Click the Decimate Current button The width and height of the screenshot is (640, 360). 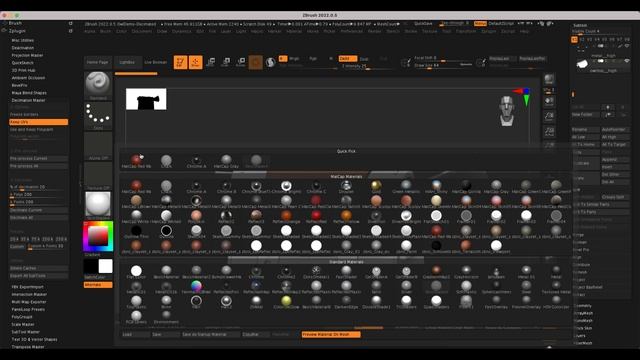coord(38,210)
